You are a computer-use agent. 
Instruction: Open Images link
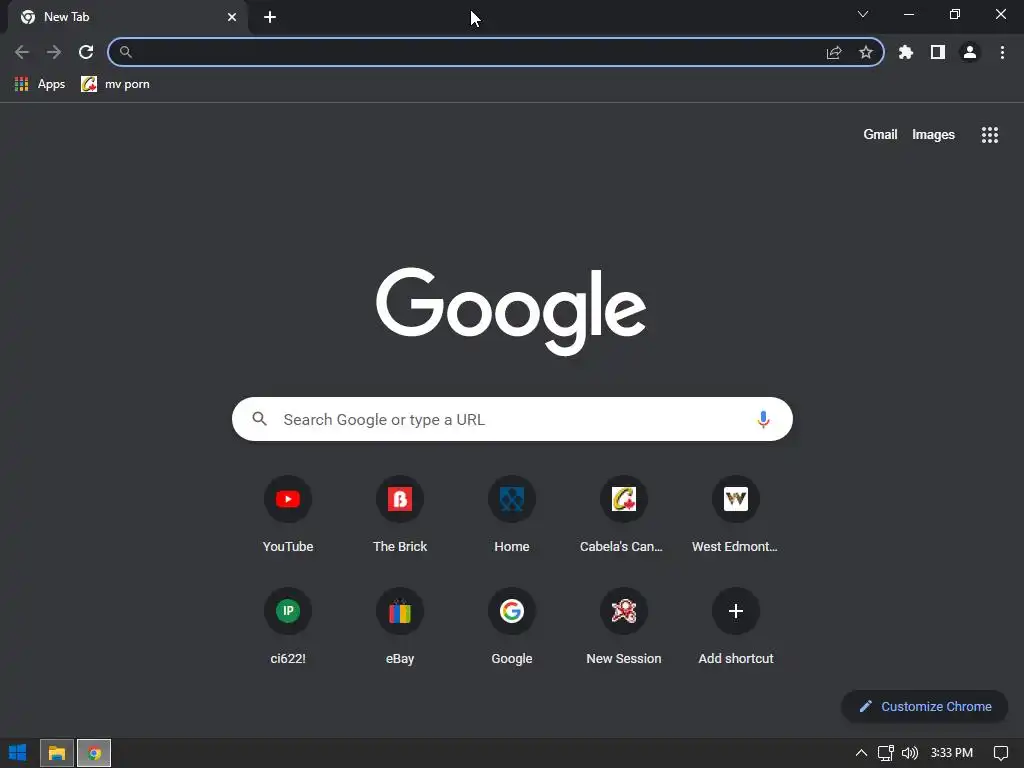click(933, 135)
